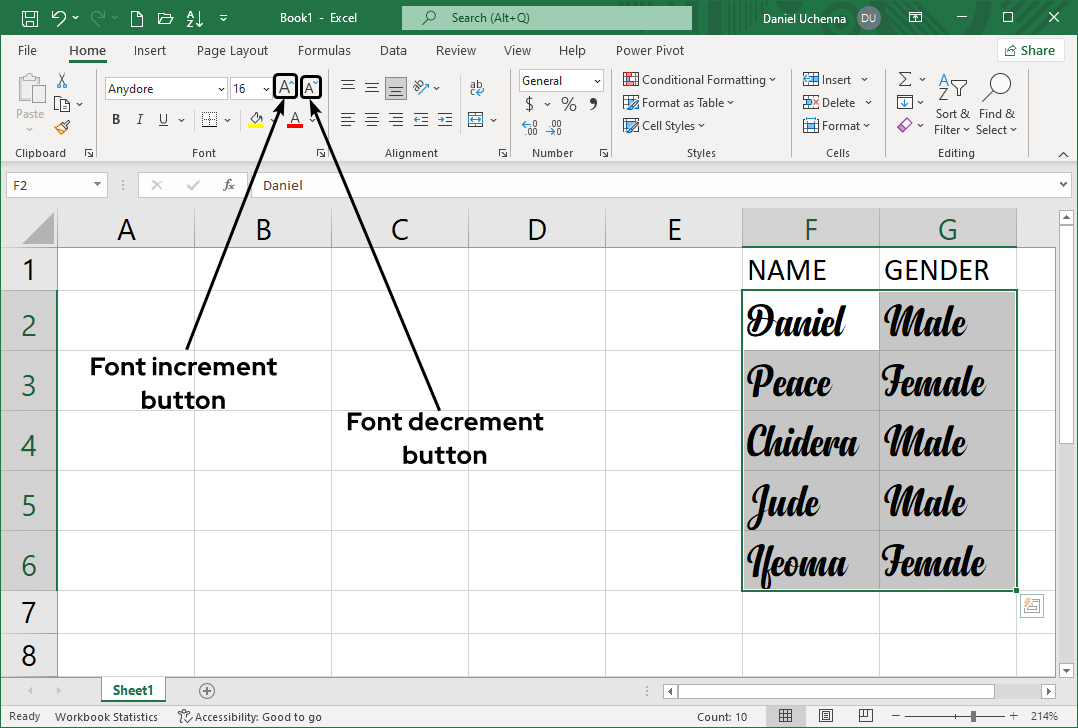This screenshot has width=1078, height=728.
Task: Select the Font Decrement button
Action: [x=310, y=87]
